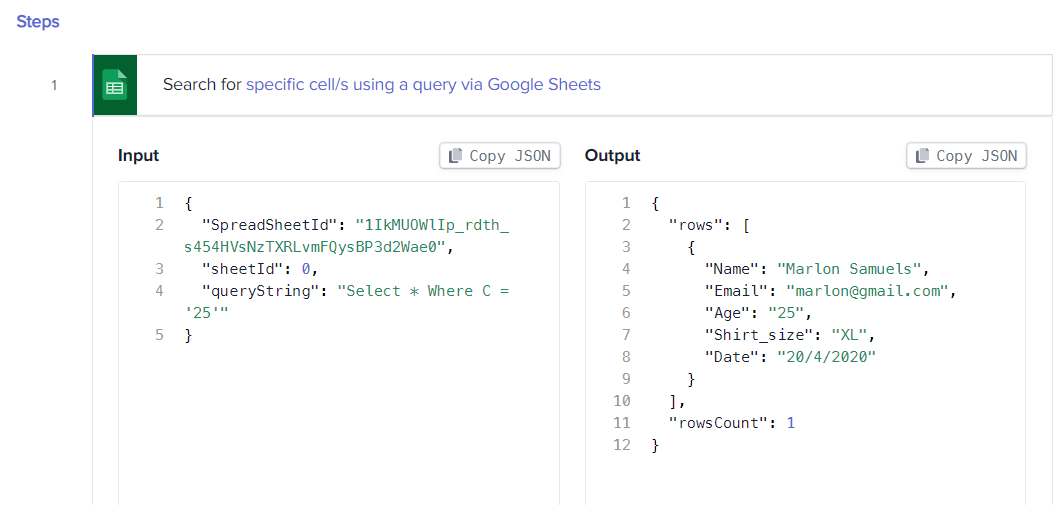Viewport: 1061px width, 505px height.
Task: Select step number 1
Action: tap(54, 85)
